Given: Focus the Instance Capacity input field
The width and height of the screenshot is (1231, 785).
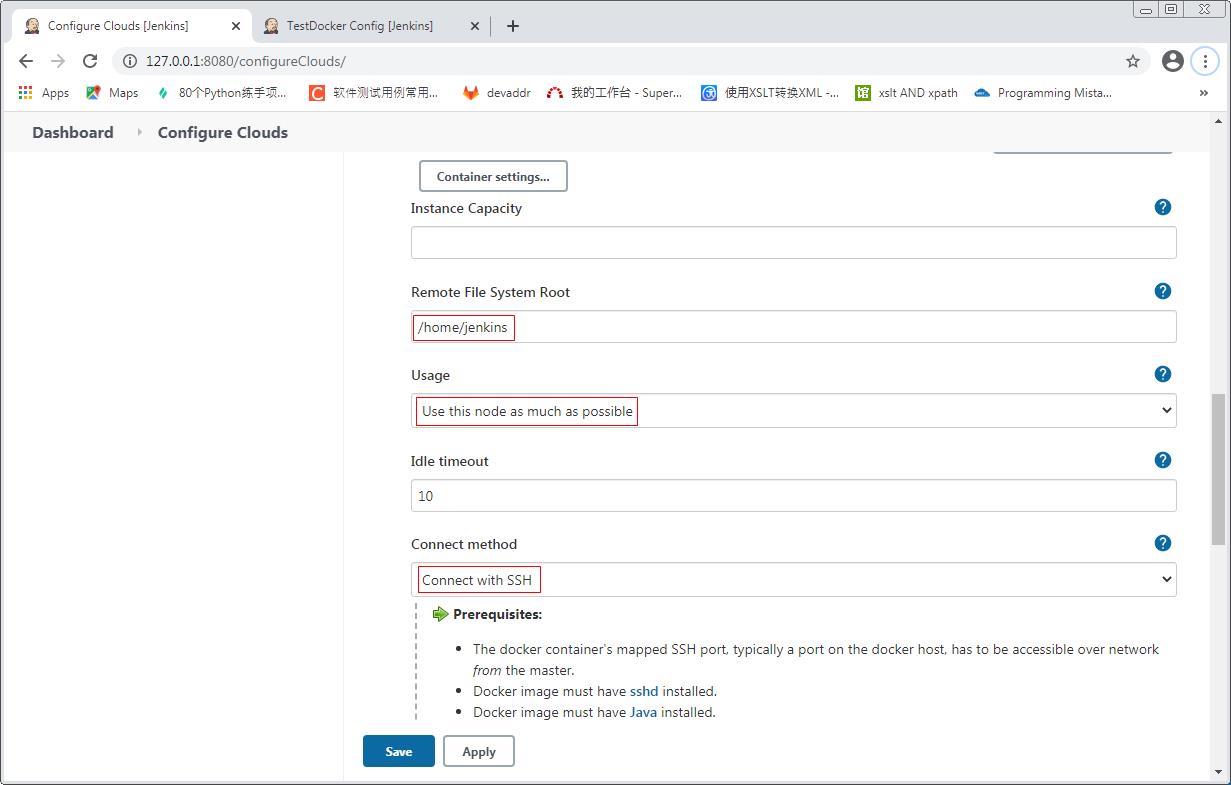Looking at the screenshot, I should click(793, 242).
